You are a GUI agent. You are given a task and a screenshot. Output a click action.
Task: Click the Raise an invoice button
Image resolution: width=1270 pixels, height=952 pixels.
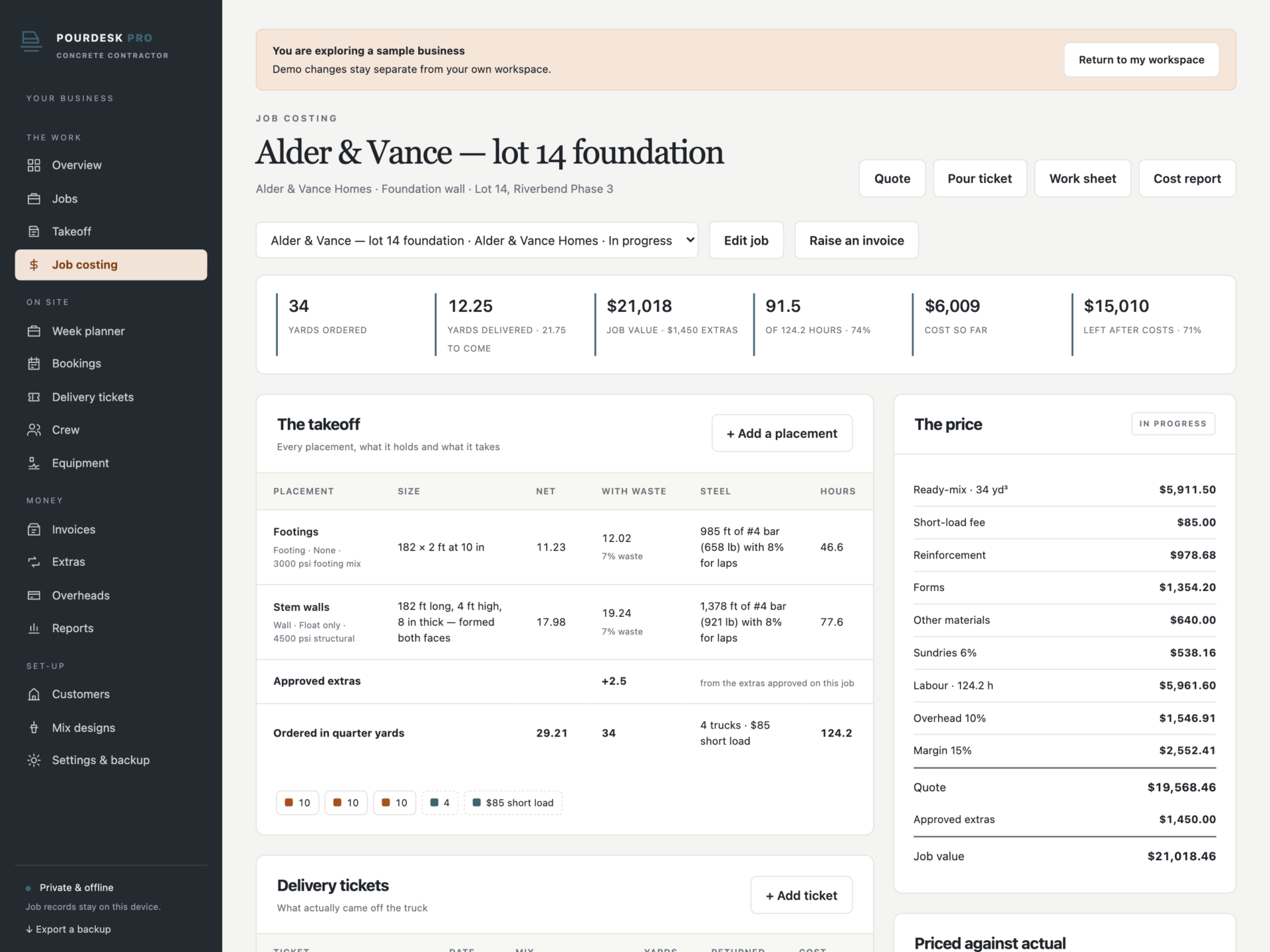coord(857,241)
